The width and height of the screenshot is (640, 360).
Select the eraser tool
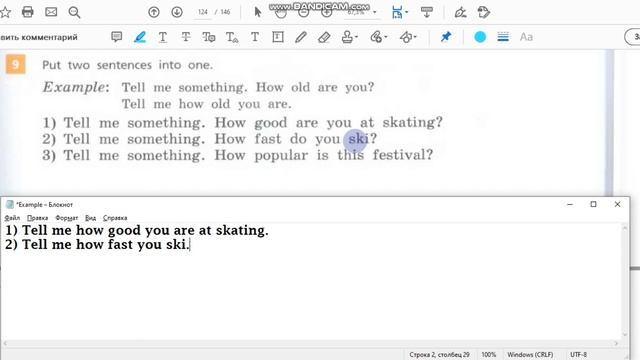[324, 37]
